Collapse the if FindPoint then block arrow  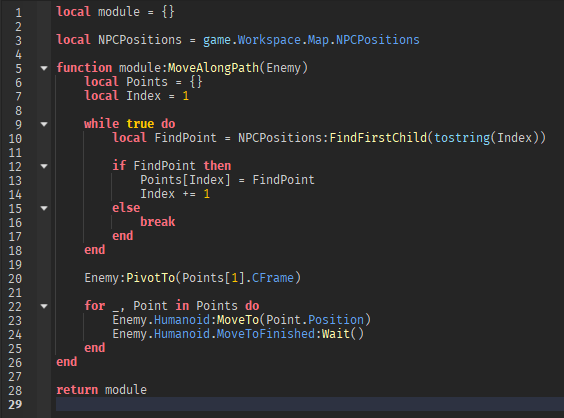tap(44, 166)
